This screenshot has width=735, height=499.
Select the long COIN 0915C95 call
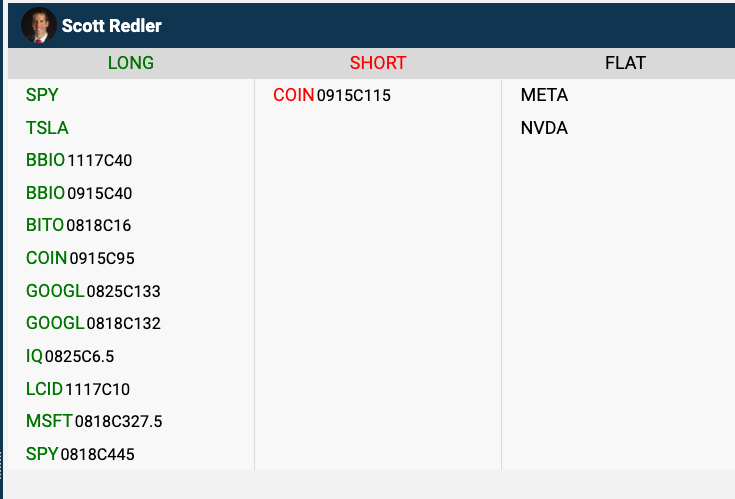pyautogui.click(x=80, y=258)
